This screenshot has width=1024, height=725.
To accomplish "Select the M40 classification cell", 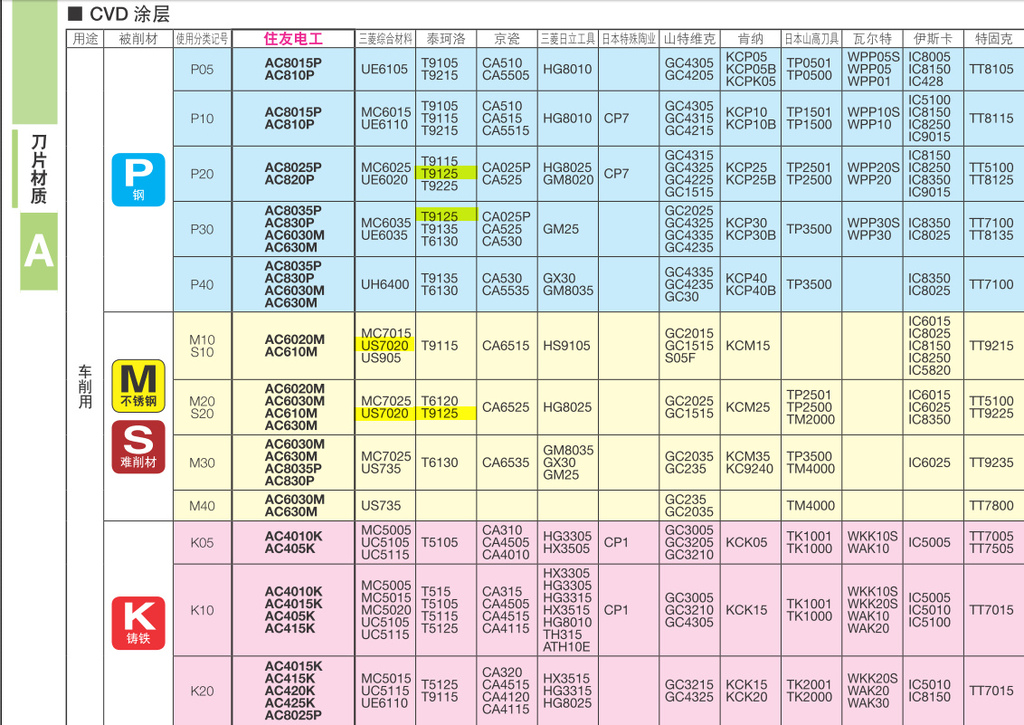I will (x=202, y=506).
